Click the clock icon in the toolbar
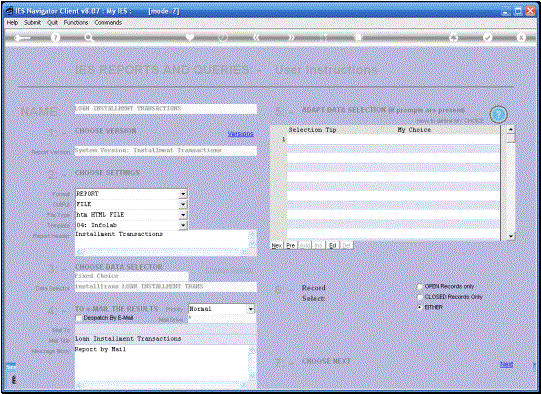The height and width of the screenshot is (394, 541). [x=223, y=37]
